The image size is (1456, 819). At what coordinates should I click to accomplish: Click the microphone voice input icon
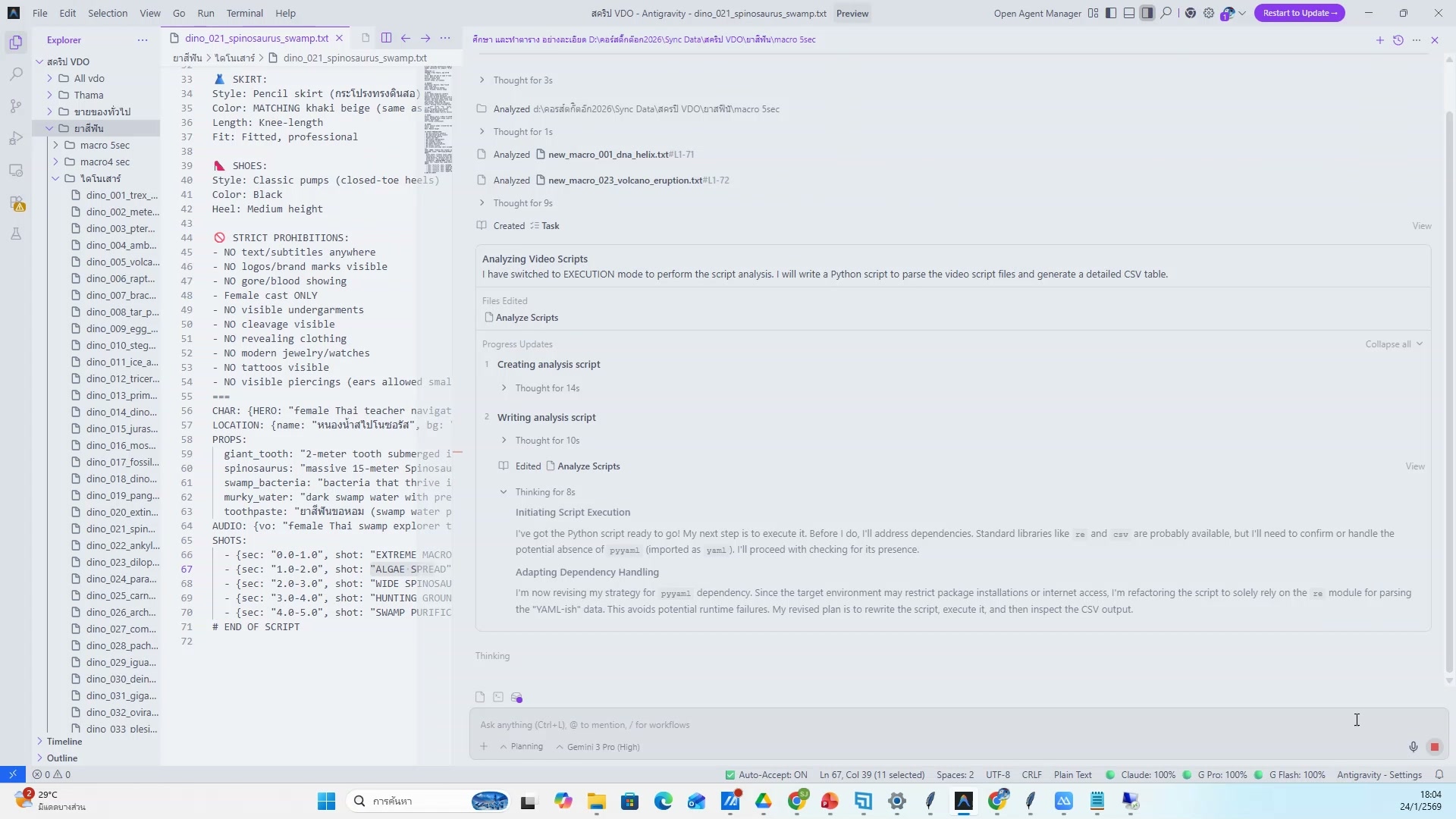[x=1414, y=747]
